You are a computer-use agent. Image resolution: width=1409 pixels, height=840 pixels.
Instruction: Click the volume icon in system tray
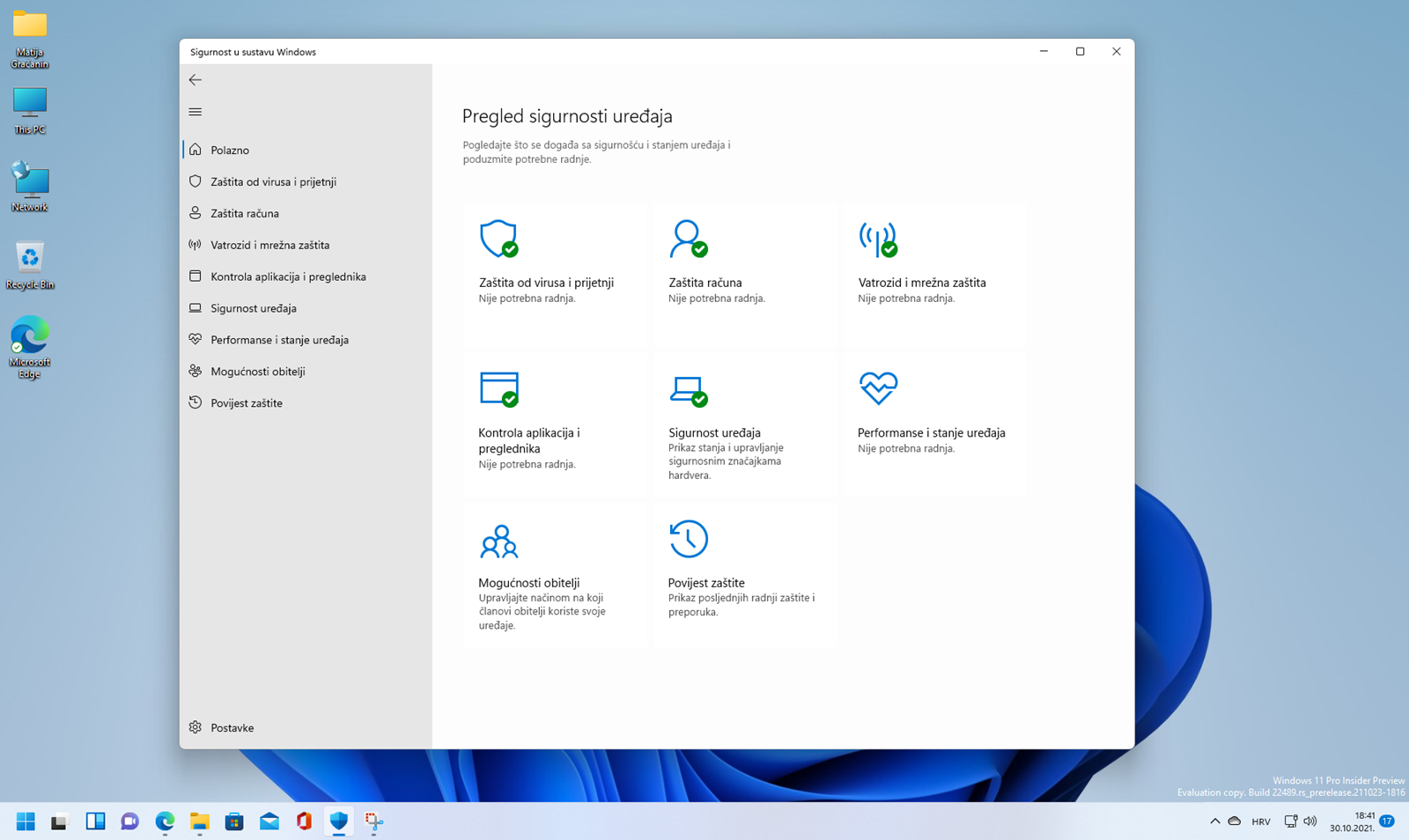pyautogui.click(x=1310, y=822)
